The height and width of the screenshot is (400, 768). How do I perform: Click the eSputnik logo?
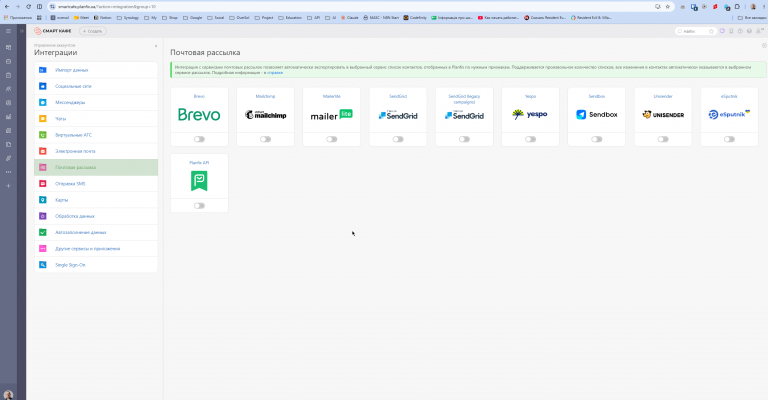click(x=729, y=114)
